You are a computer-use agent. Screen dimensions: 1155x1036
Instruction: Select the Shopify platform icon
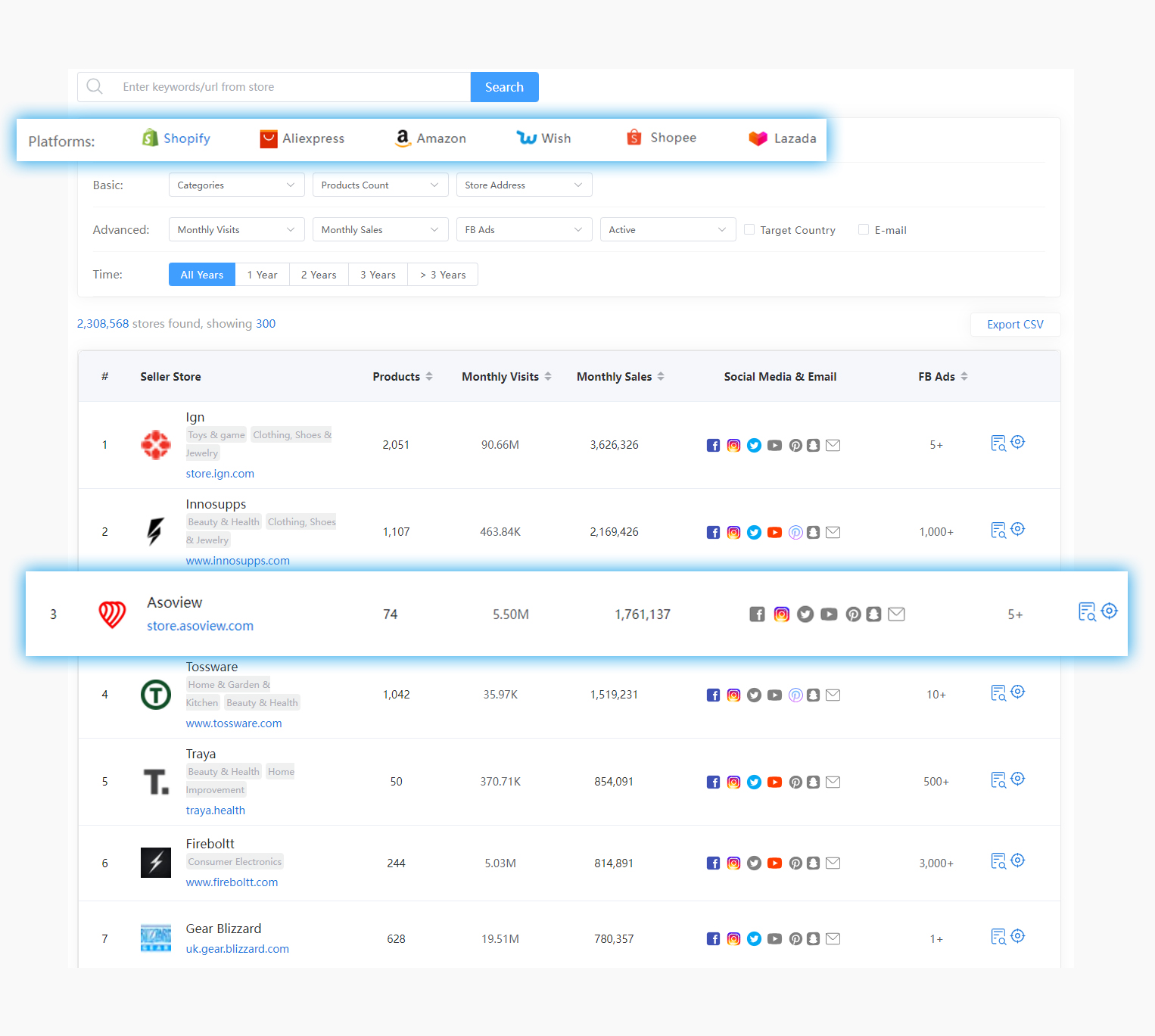click(x=149, y=138)
